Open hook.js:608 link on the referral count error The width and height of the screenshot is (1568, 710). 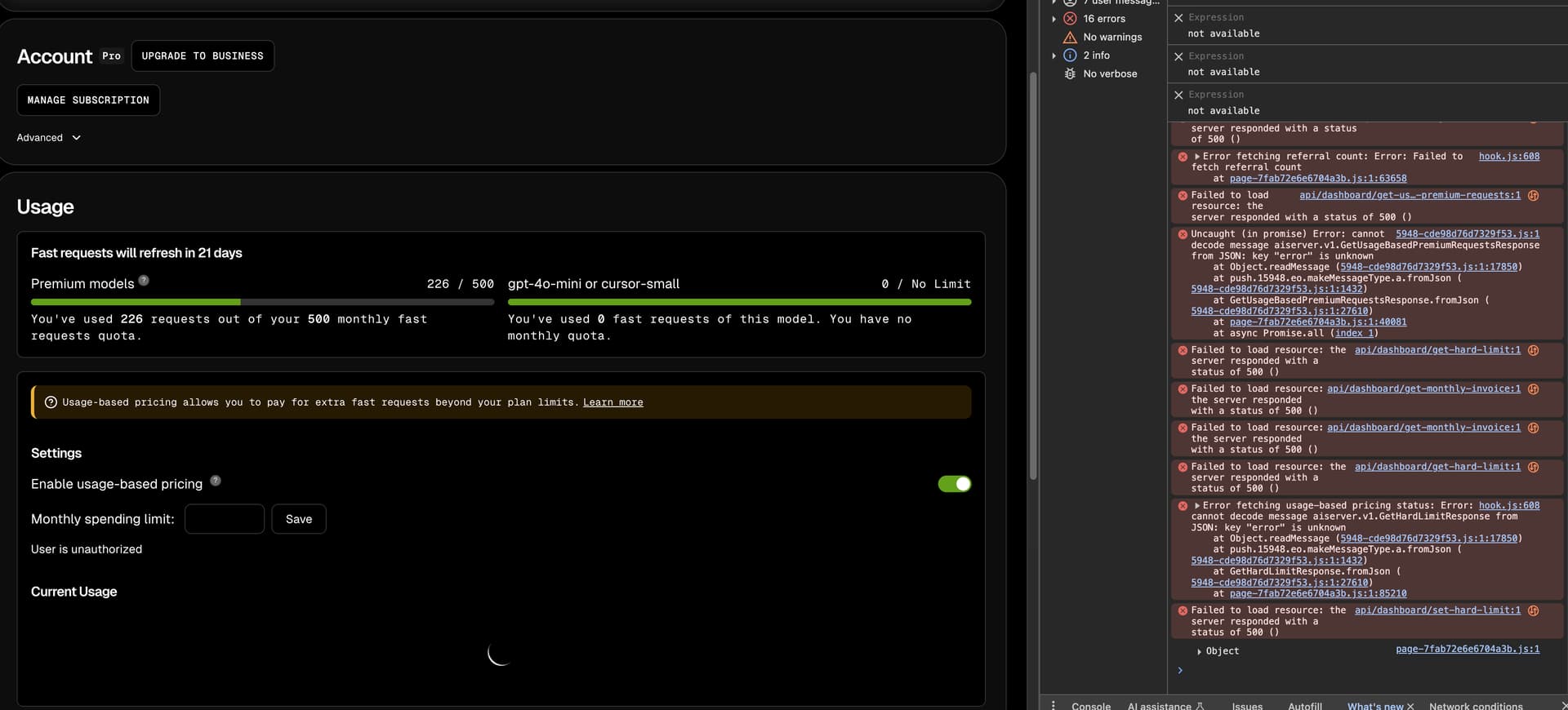pos(1509,157)
